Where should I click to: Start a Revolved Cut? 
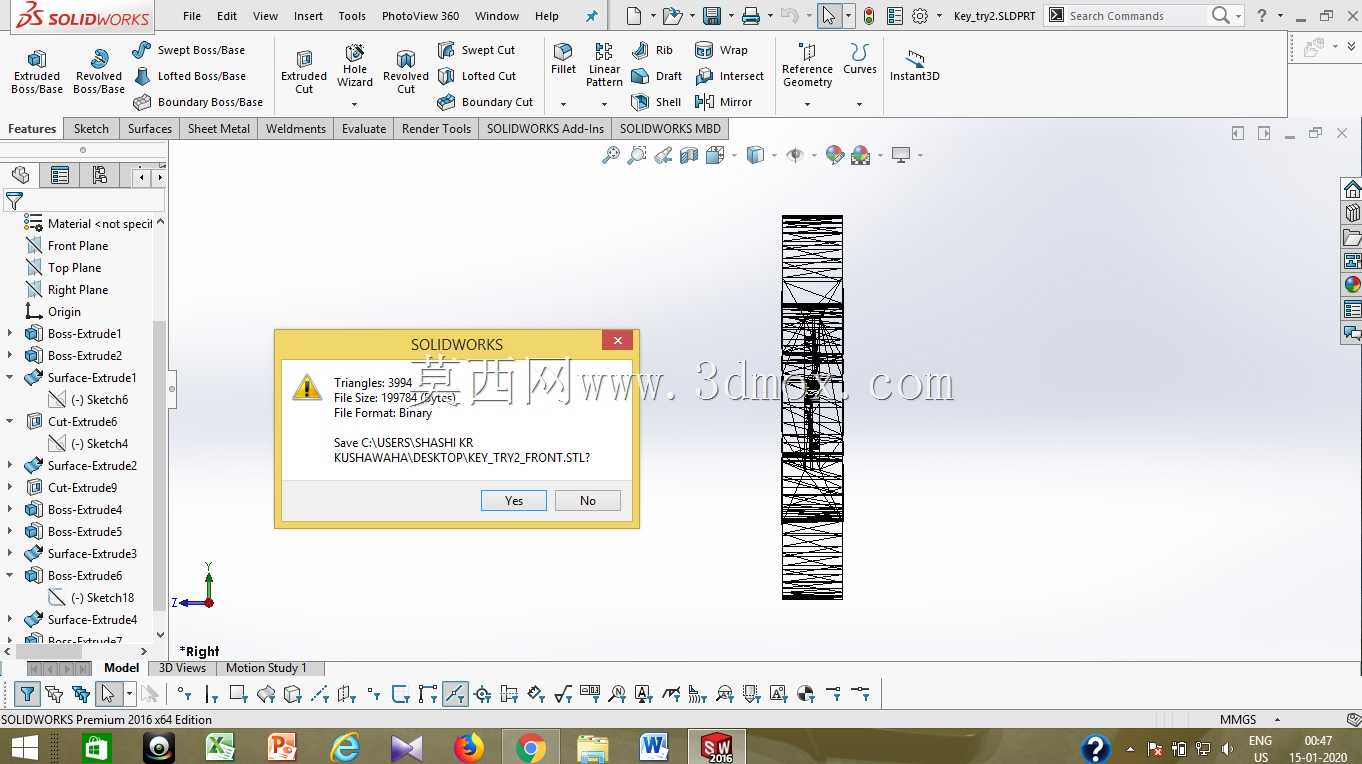(x=406, y=71)
